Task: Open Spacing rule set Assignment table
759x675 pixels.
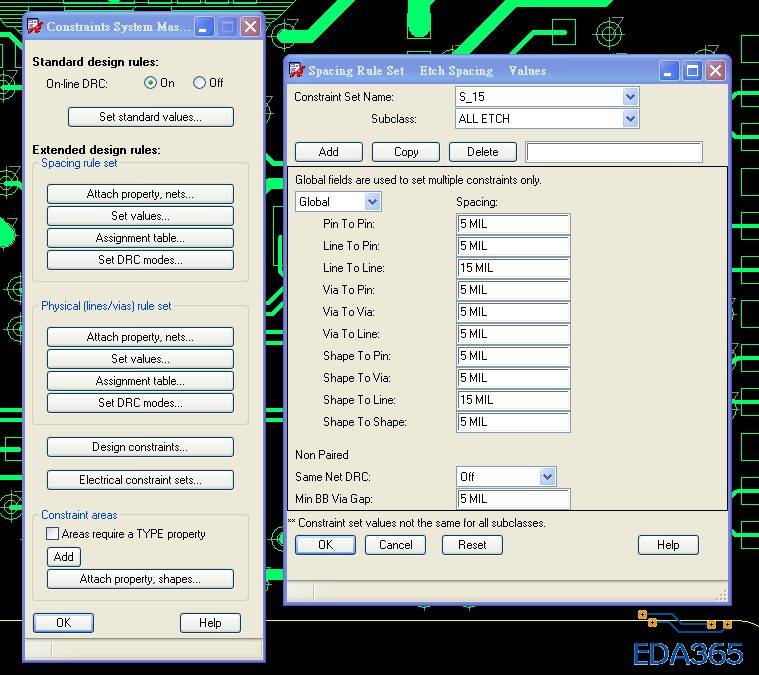Action: click(140, 238)
